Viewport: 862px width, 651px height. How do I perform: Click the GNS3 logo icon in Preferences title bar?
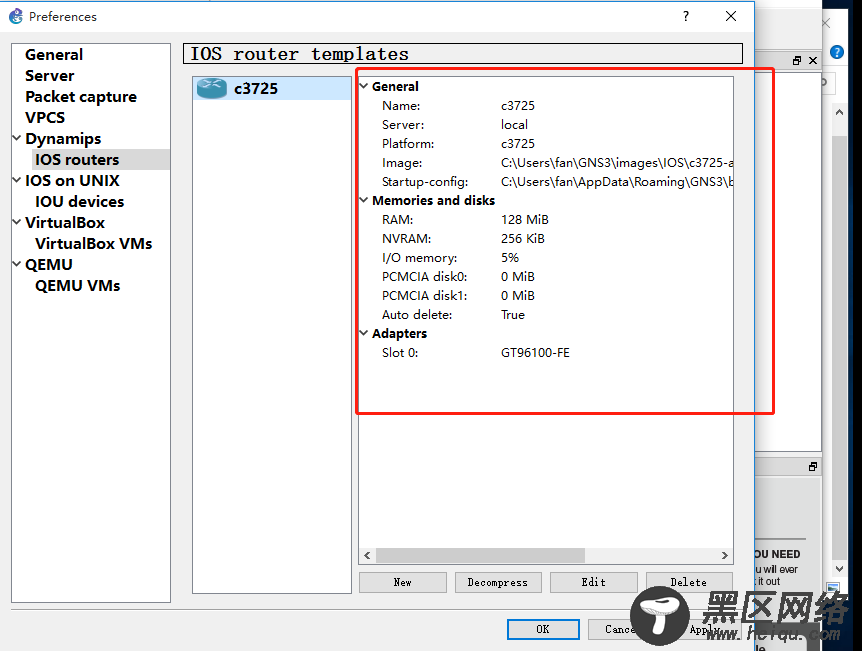coord(16,16)
